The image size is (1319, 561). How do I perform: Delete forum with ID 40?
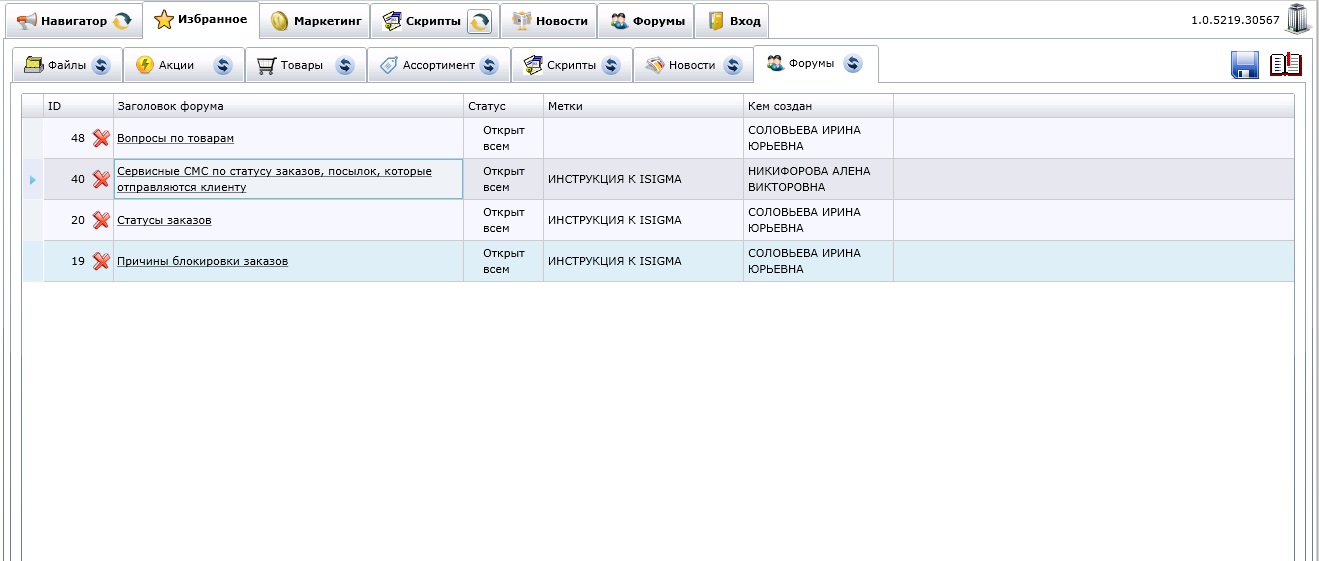point(101,179)
